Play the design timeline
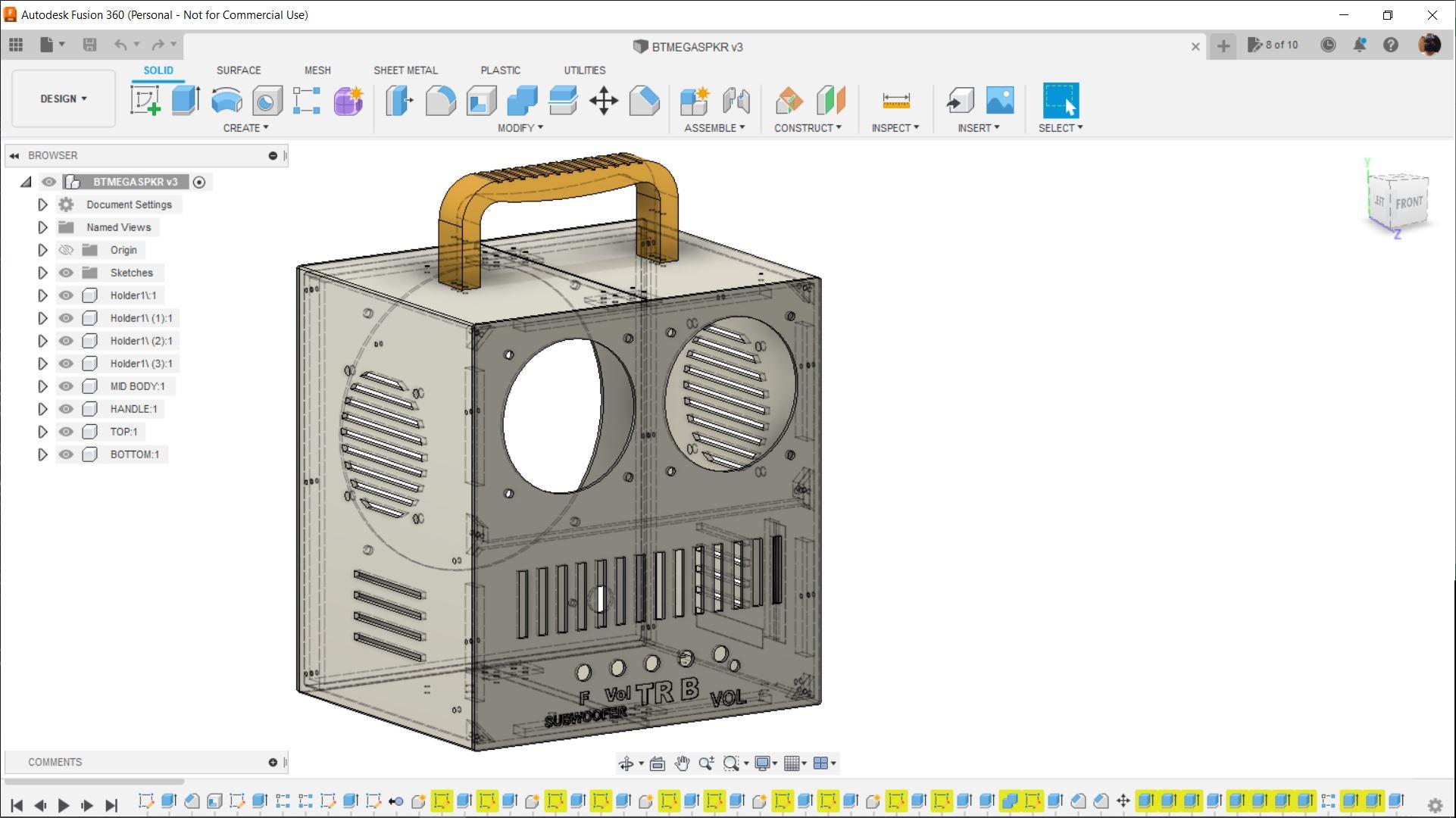 point(64,805)
